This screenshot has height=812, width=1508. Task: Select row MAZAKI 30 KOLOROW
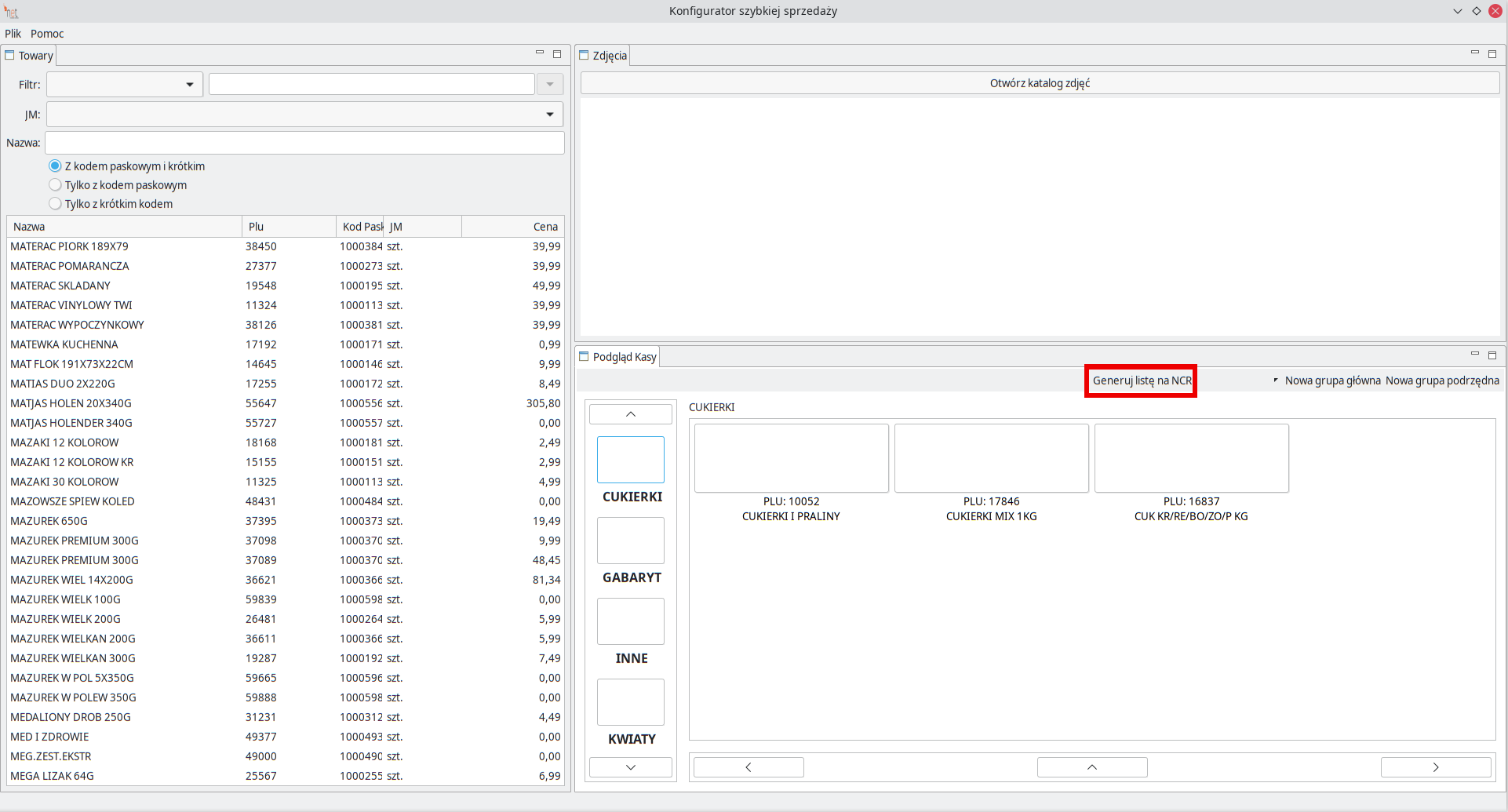click(286, 482)
